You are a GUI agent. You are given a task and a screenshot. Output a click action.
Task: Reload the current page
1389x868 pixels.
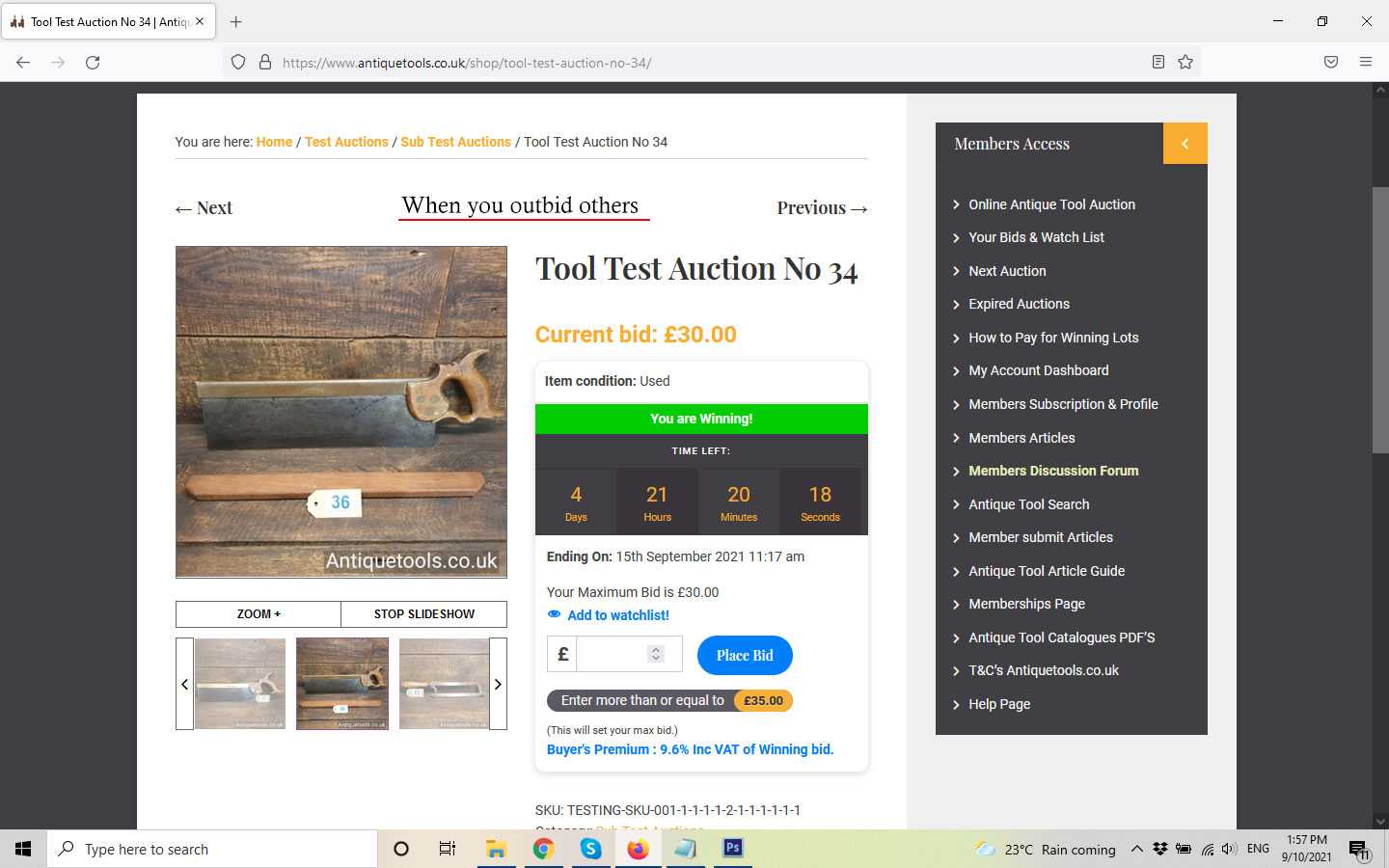93,62
